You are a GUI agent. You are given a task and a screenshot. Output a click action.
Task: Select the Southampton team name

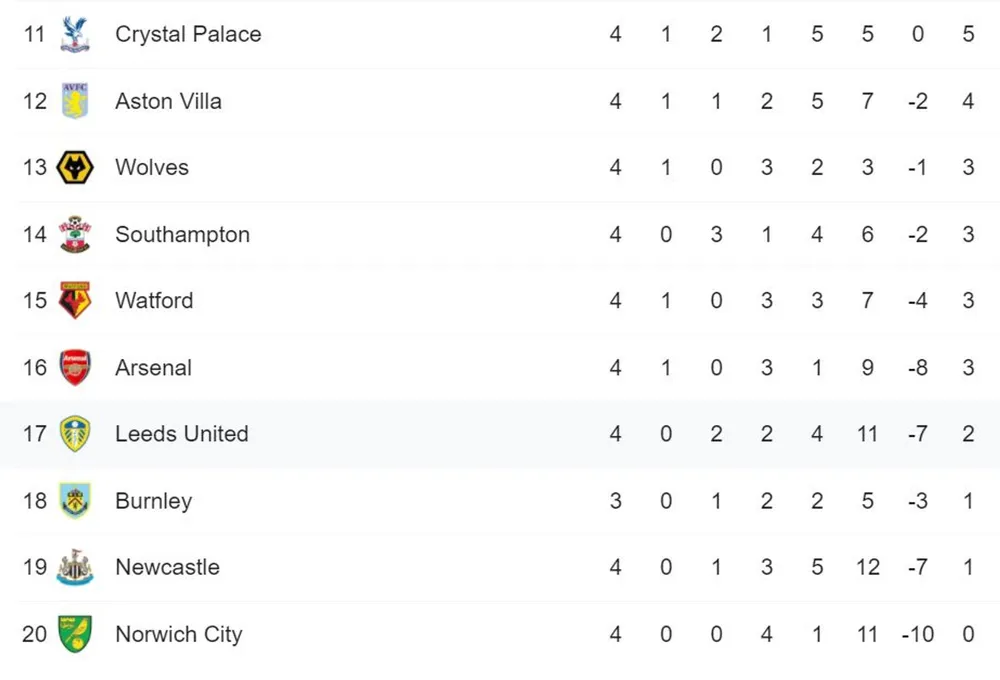point(182,234)
